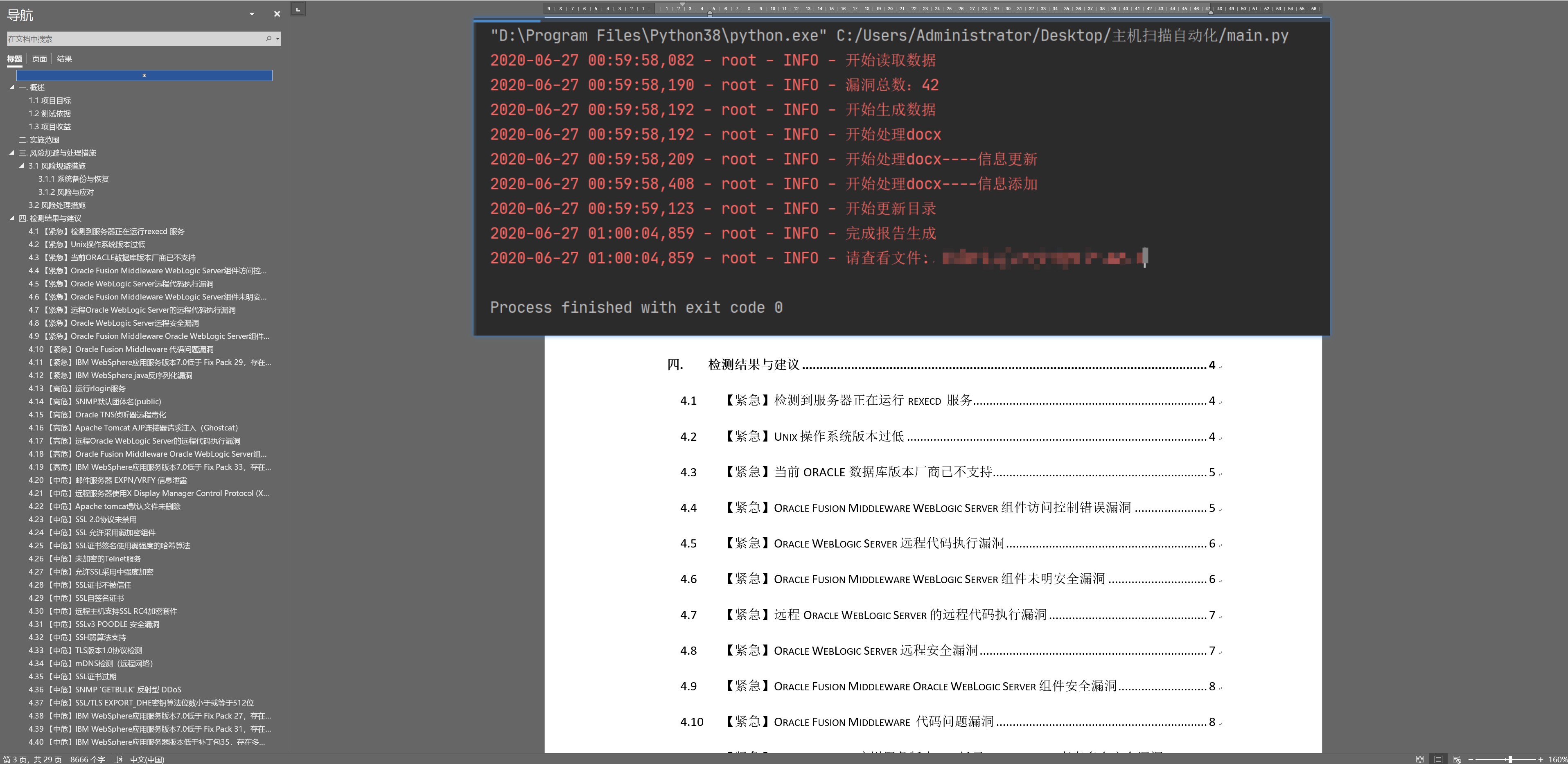Go to heading 4.29 SSL自签名证书
The width and height of the screenshot is (1568, 764).
(76, 598)
